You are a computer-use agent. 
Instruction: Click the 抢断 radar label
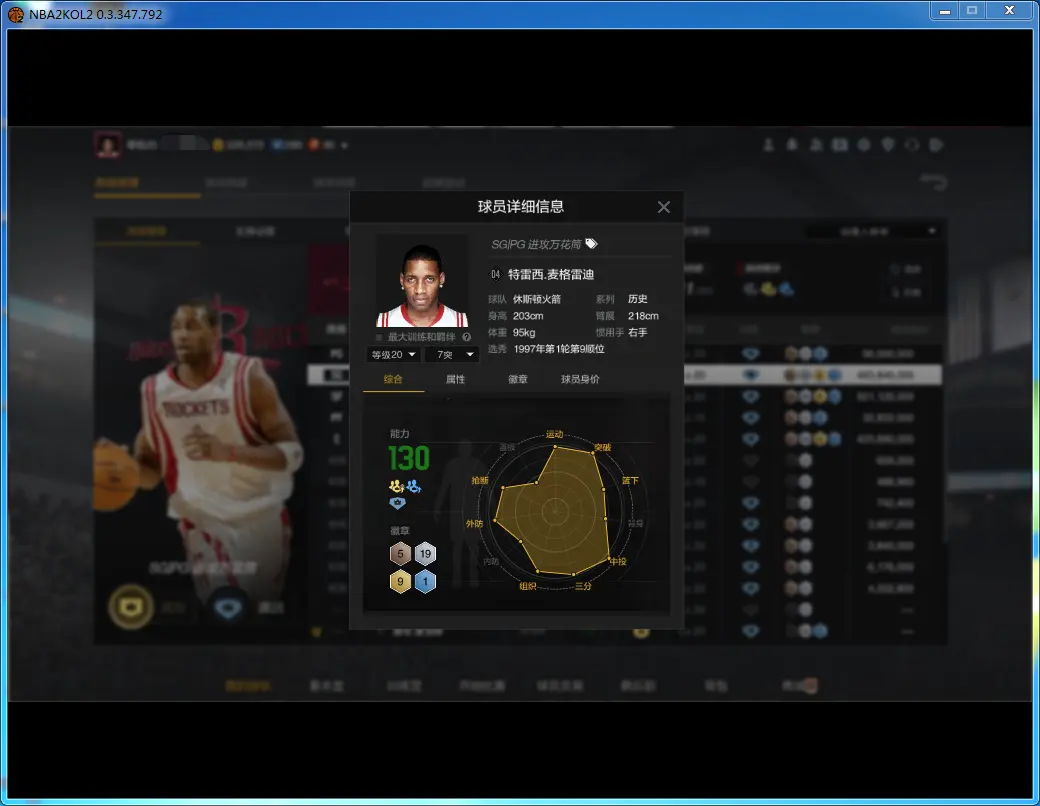click(480, 480)
